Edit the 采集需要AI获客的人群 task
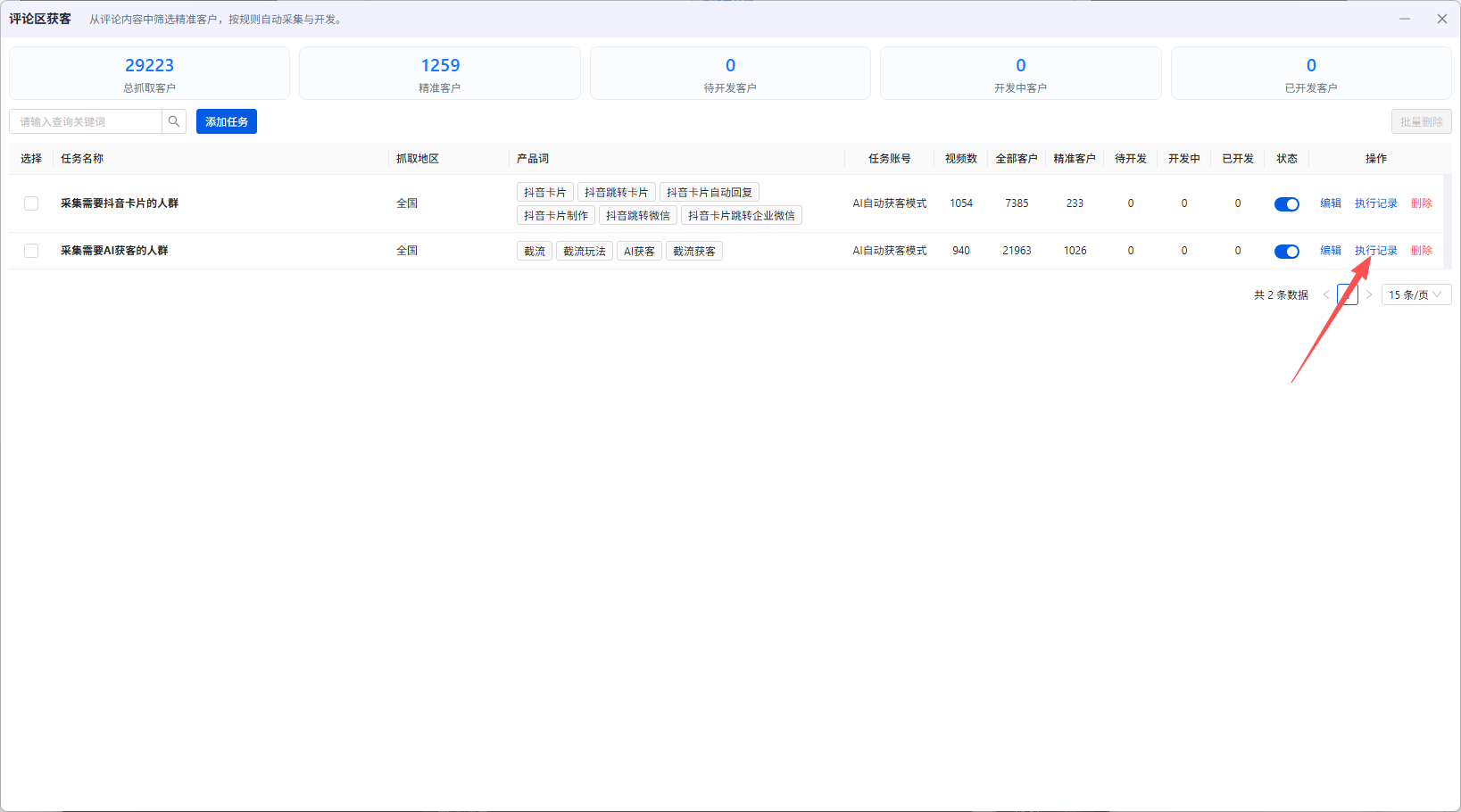 (1331, 251)
